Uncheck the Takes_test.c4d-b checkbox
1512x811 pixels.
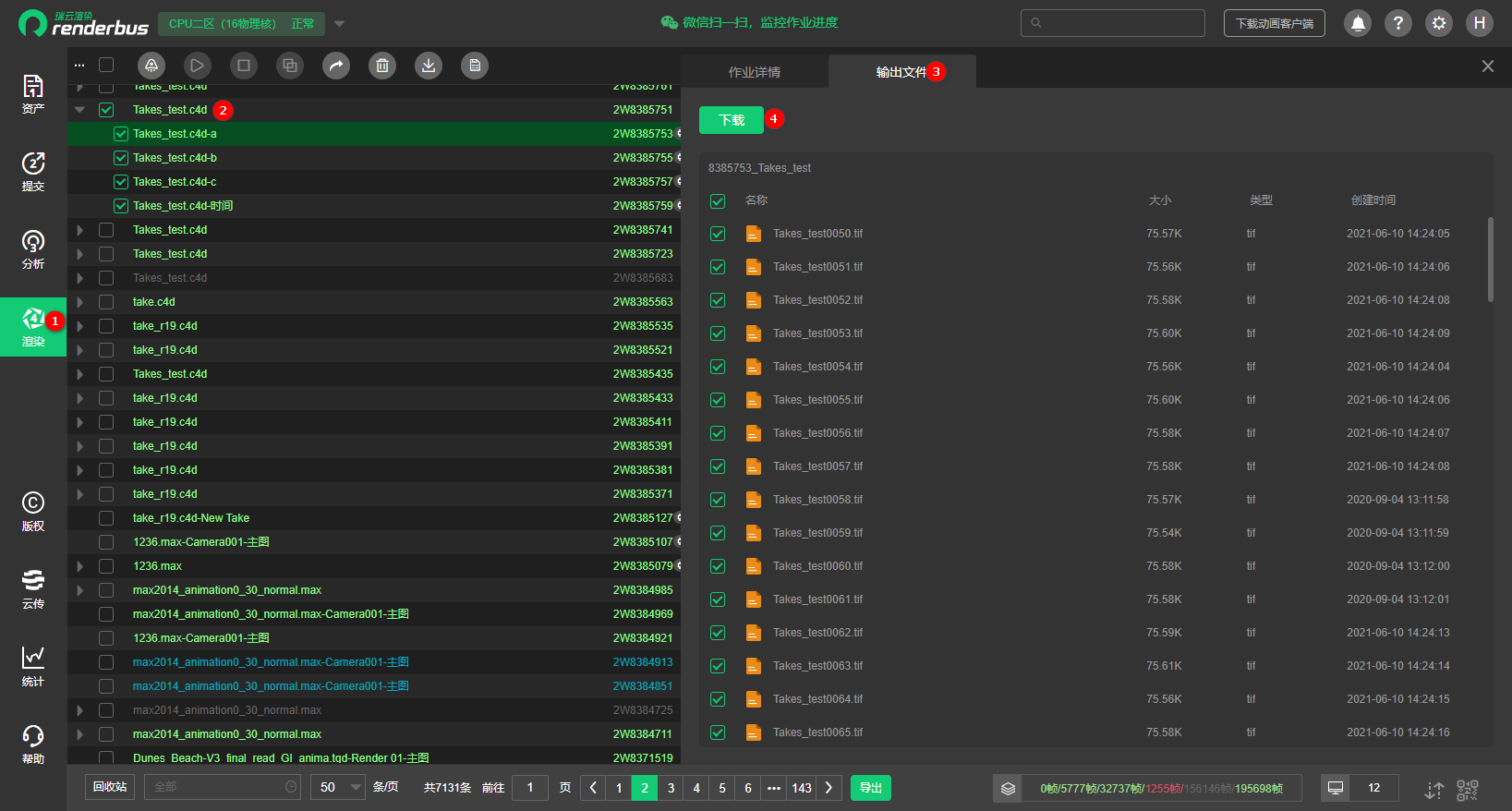(x=121, y=158)
